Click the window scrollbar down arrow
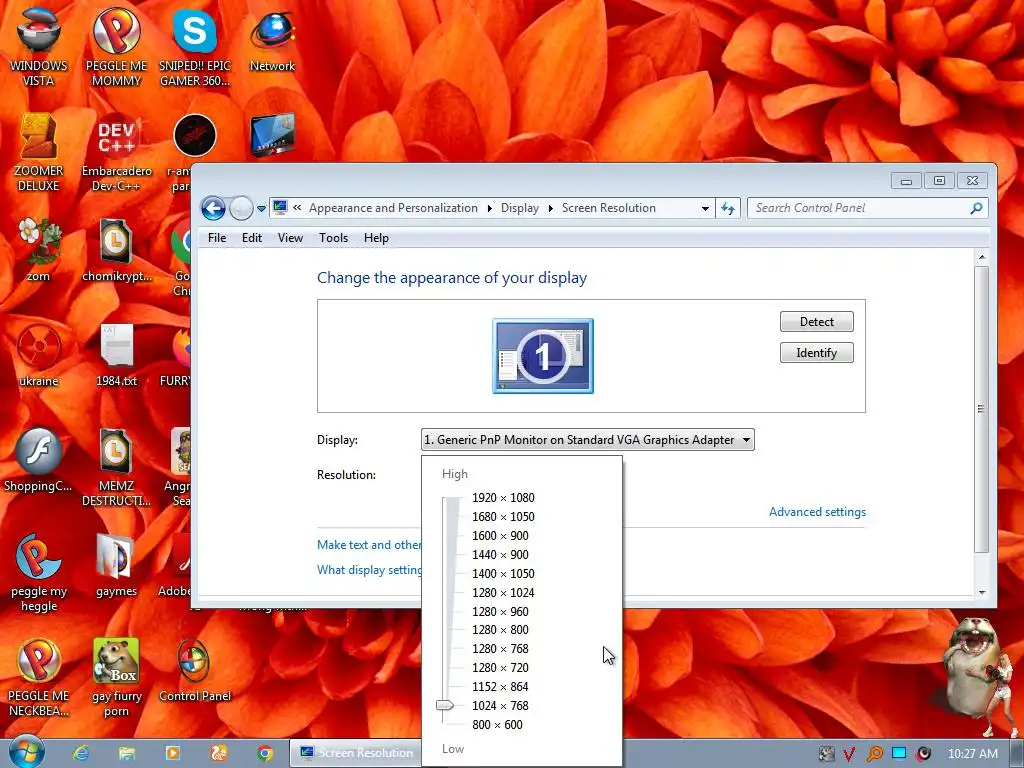The height and width of the screenshot is (768, 1024). (x=982, y=592)
